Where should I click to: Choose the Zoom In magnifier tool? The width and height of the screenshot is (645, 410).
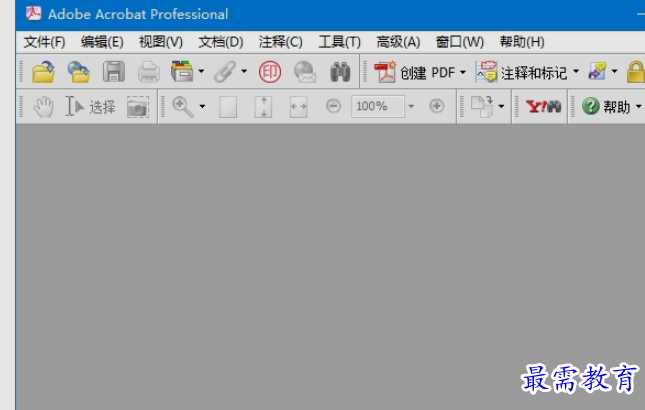(183, 107)
